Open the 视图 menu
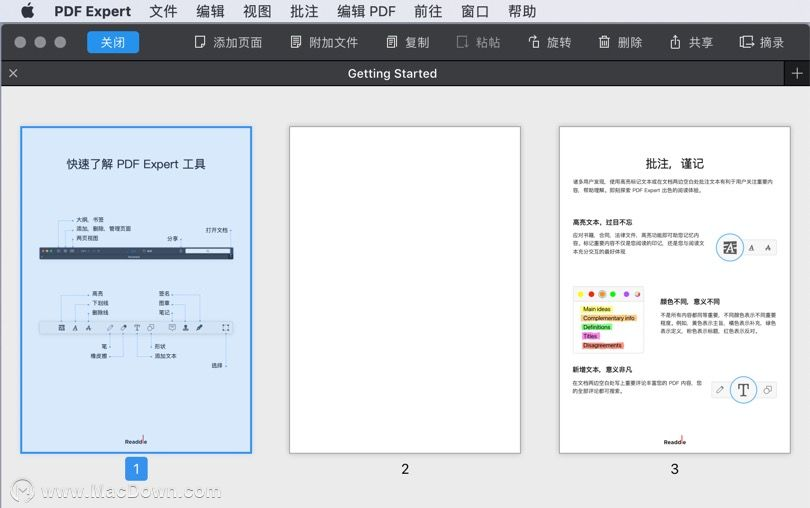810x508 pixels. click(x=257, y=11)
